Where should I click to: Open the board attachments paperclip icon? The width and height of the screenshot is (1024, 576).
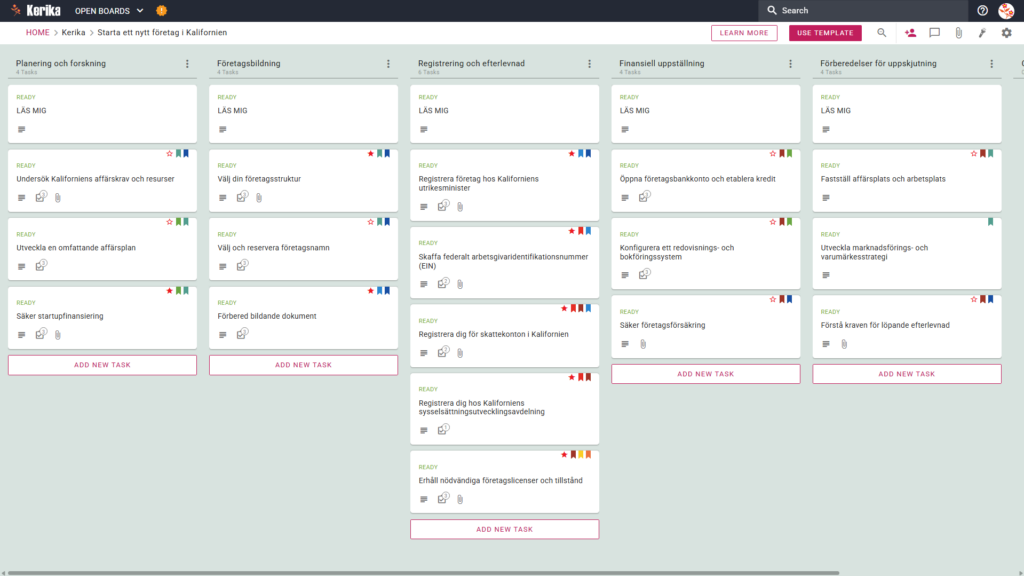pos(958,33)
